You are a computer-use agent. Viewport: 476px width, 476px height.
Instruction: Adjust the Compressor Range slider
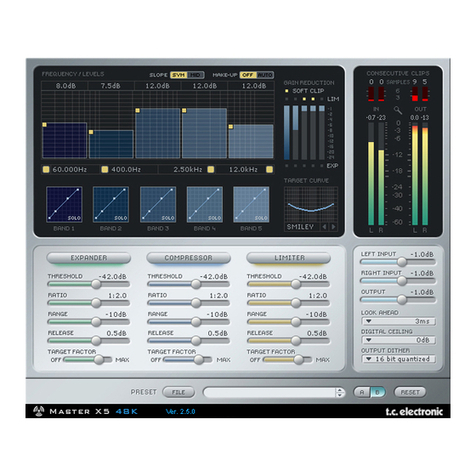tap(196, 322)
